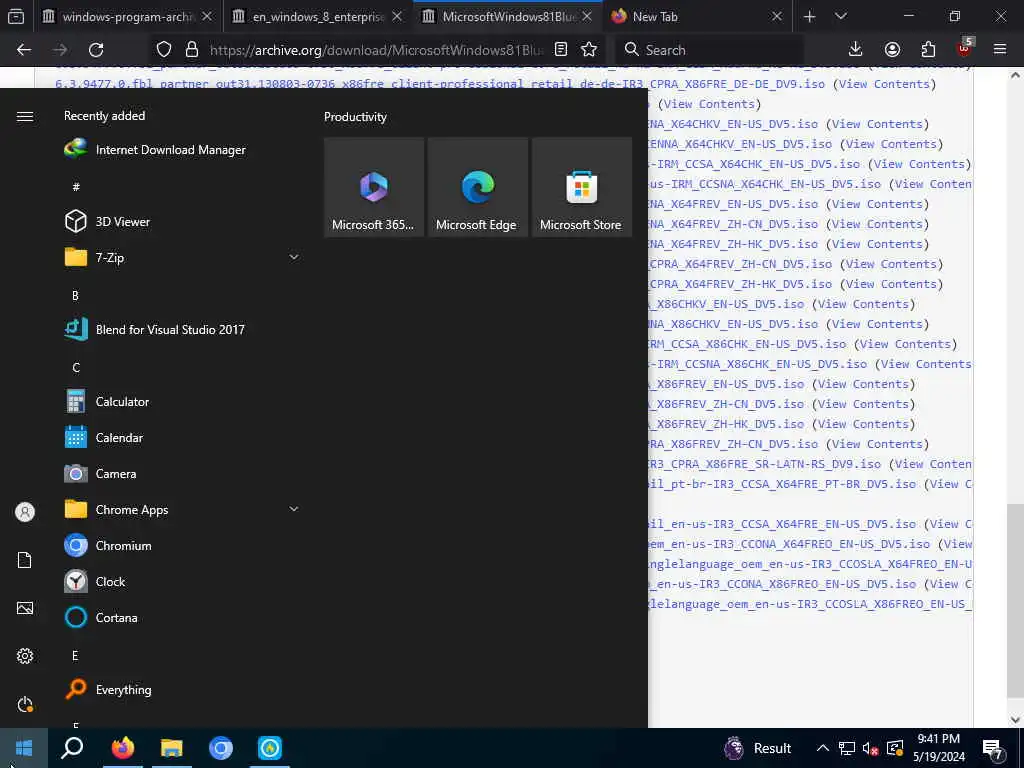Screen dimensions: 1024x768
Task: Click the Result widget in taskbar
Action: pyautogui.click(x=758, y=748)
